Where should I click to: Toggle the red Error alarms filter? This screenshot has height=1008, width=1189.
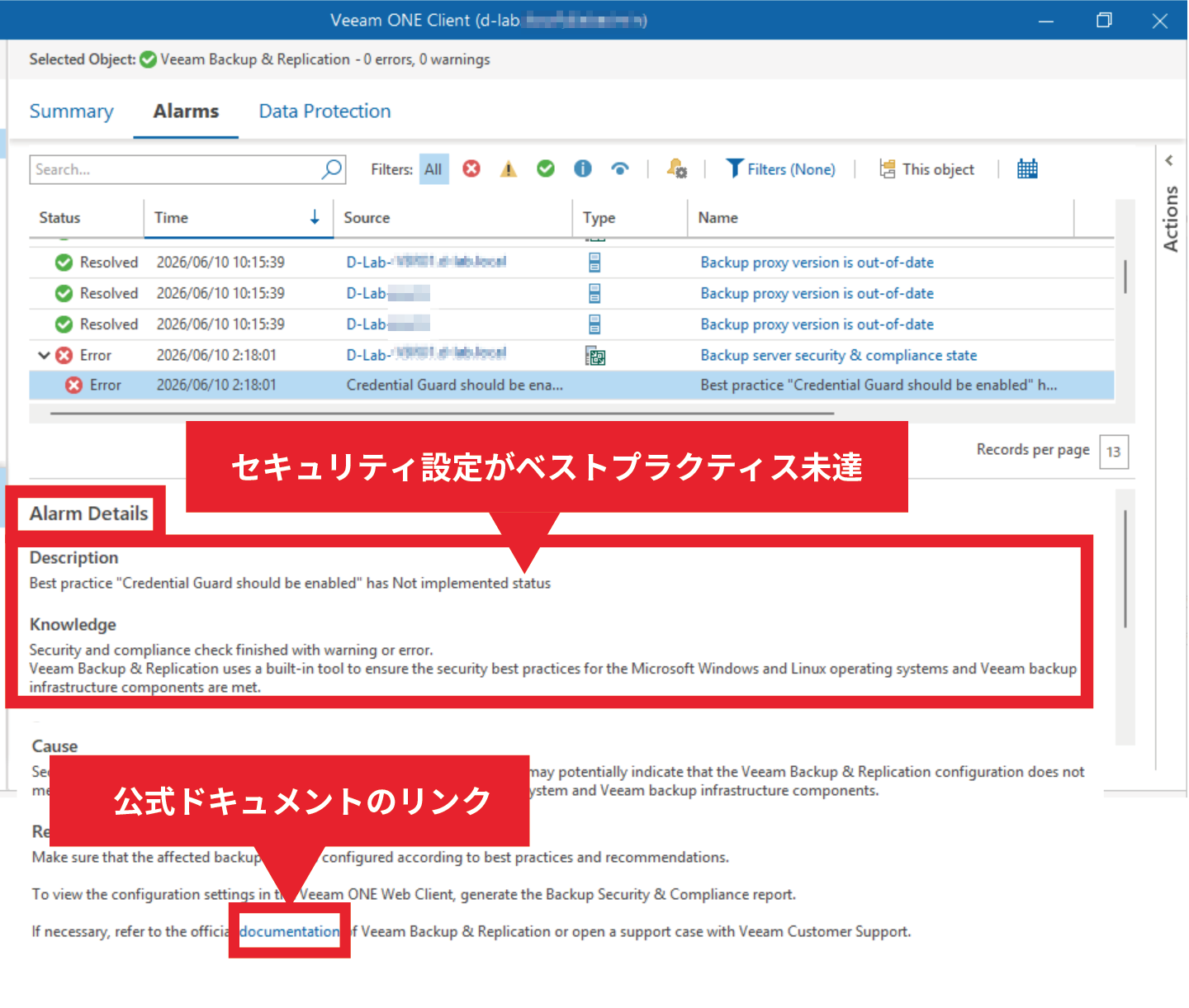click(x=471, y=169)
